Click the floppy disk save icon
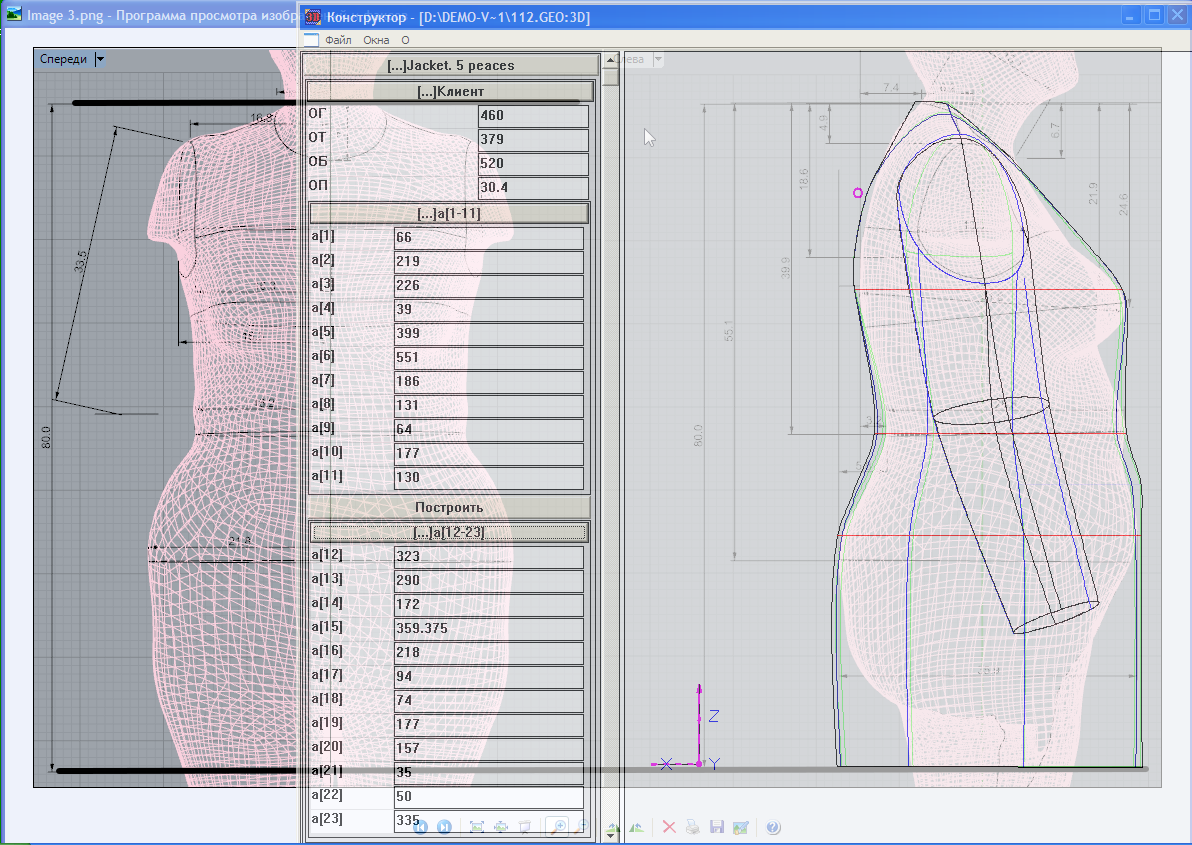1192x845 pixels. pos(716,827)
